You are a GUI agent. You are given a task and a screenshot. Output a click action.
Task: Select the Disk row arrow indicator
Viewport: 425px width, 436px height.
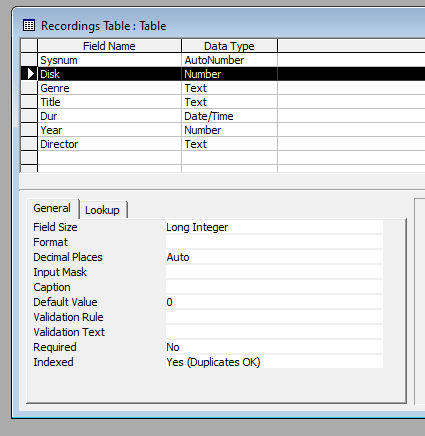coord(29,74)
